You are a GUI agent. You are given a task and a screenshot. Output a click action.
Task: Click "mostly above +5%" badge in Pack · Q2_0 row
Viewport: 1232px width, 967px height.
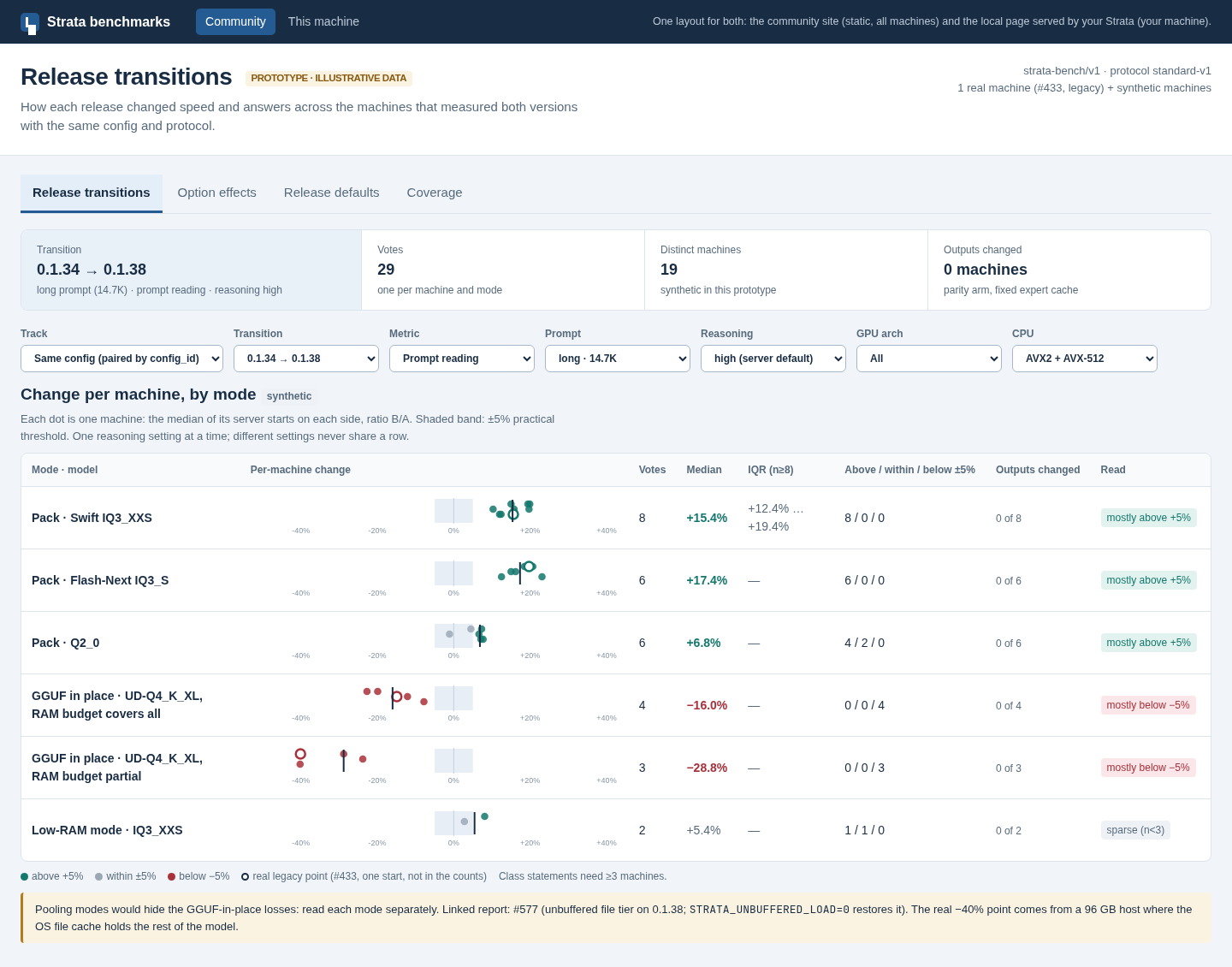pos(1149,643)
